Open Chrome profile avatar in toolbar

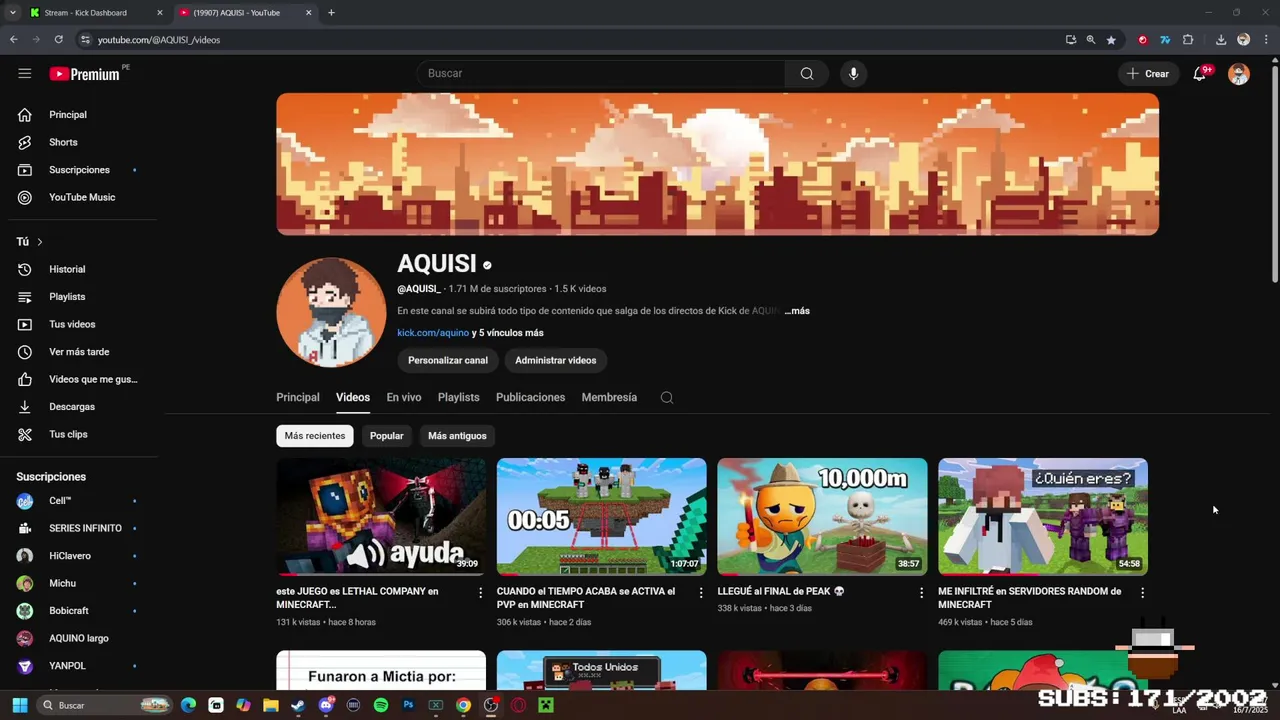[1243, 40]
